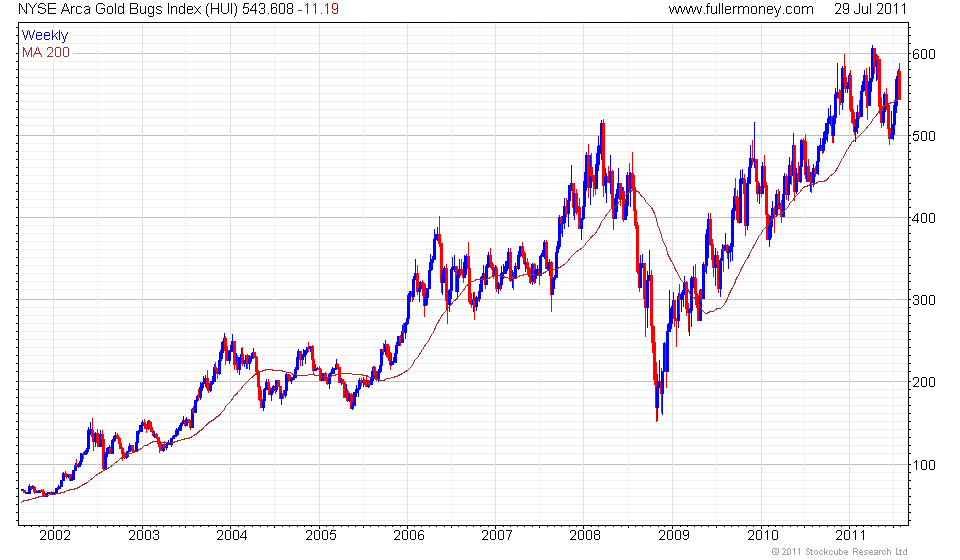Click the x-axis year label 2003
Image resolution: width=960 pixels, height=560 pixels.
tap(143, 535)
